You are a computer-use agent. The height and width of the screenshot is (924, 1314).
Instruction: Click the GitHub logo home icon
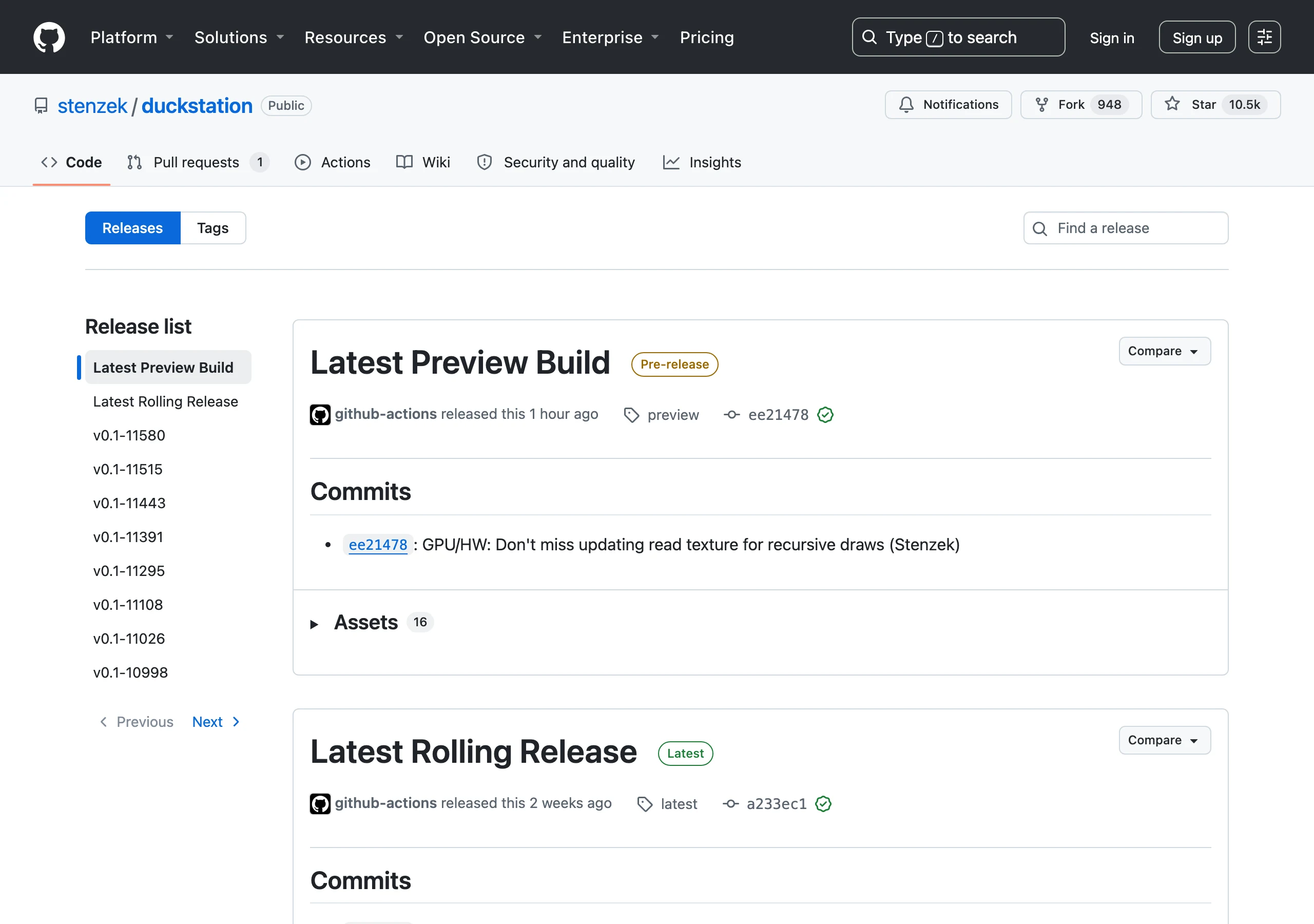[49, 37]
